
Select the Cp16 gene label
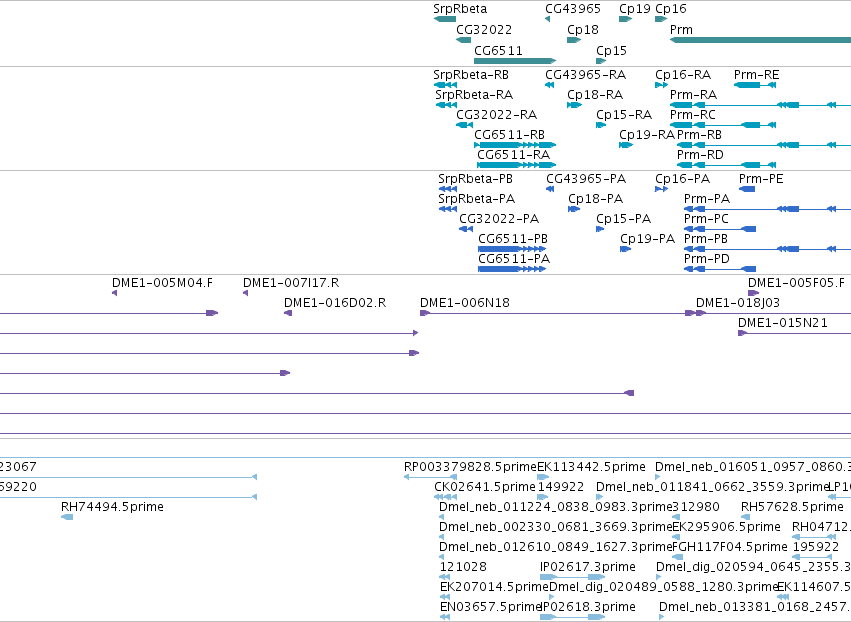[x=671, y=9]
